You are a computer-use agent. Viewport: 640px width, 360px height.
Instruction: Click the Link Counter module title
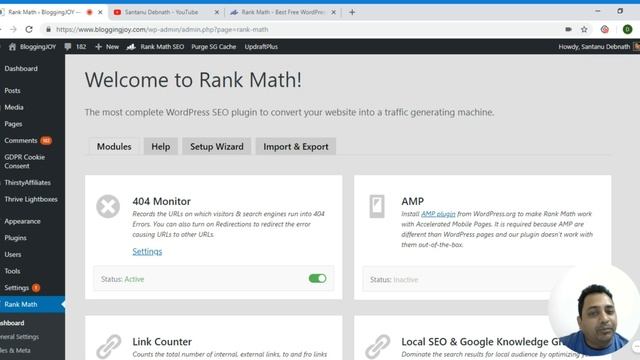tap(162, 342)
